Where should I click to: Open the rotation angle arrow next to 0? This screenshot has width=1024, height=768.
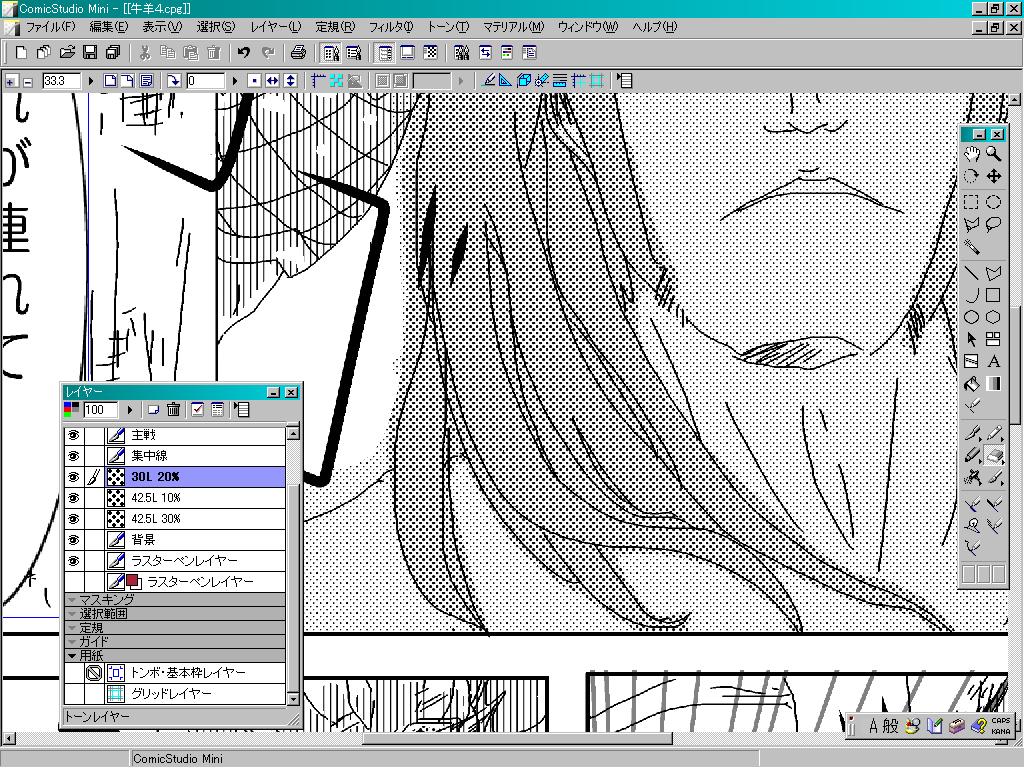tap(234, 81)
